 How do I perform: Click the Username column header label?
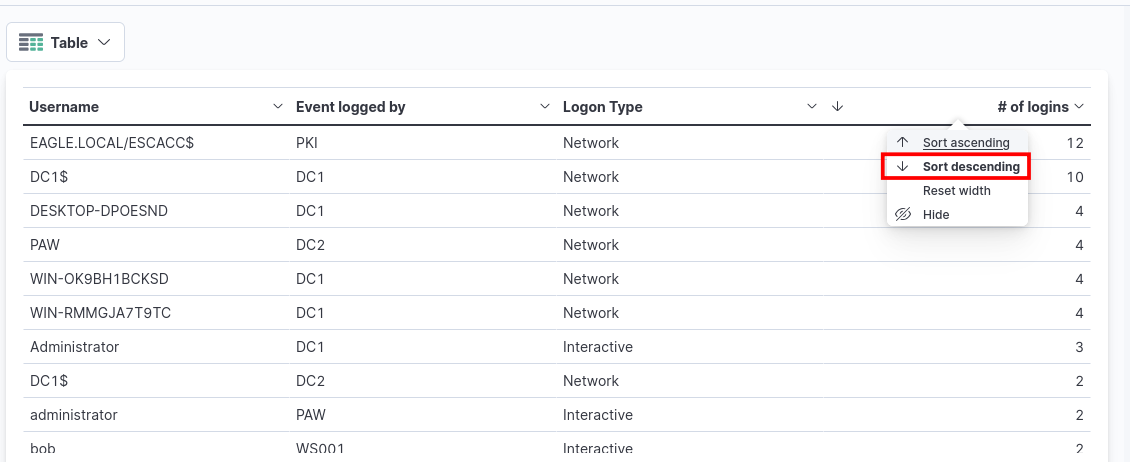pyautogui.click(x=64, y=107)
